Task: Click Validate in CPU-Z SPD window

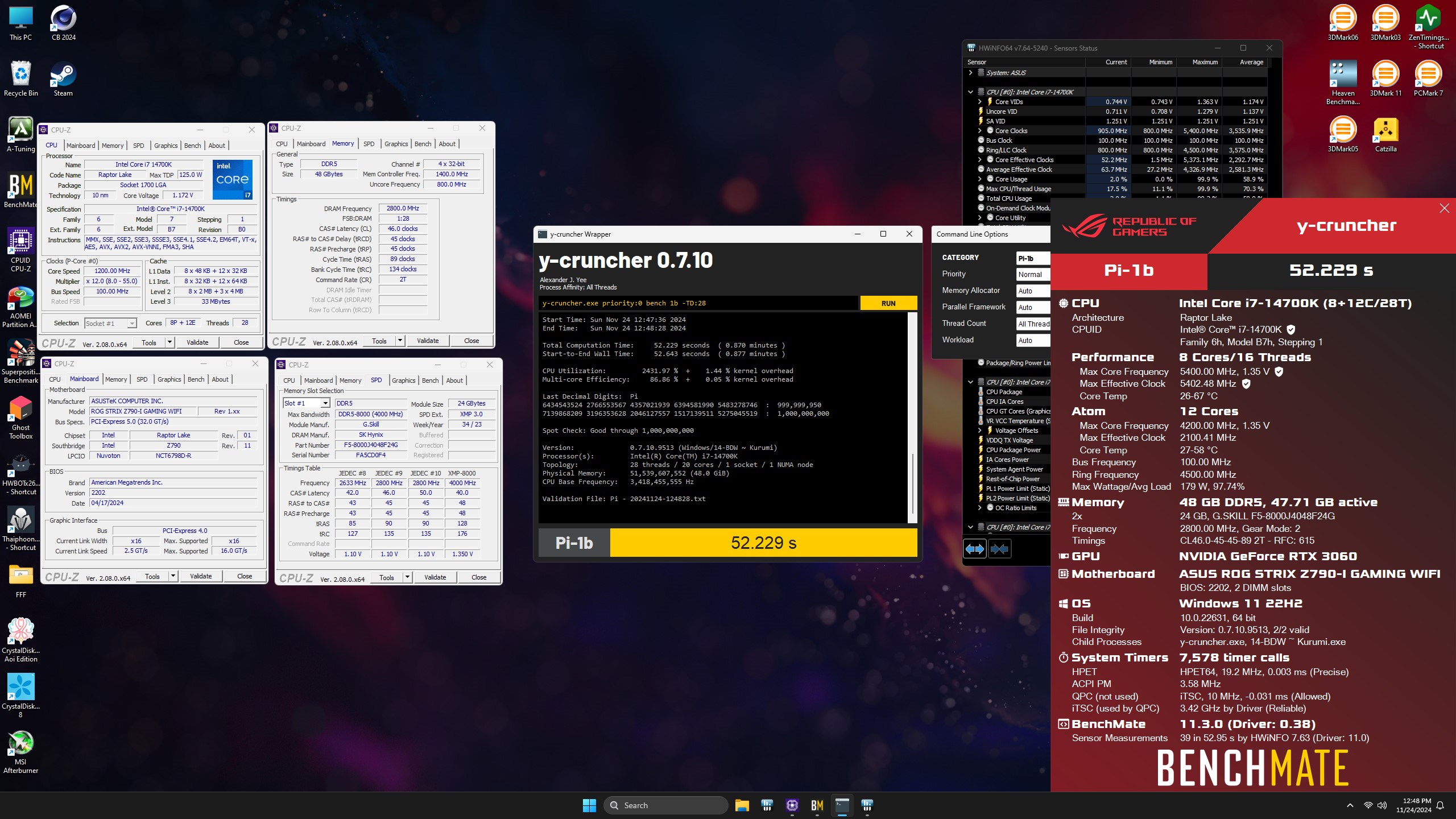Action: (435, 577)
